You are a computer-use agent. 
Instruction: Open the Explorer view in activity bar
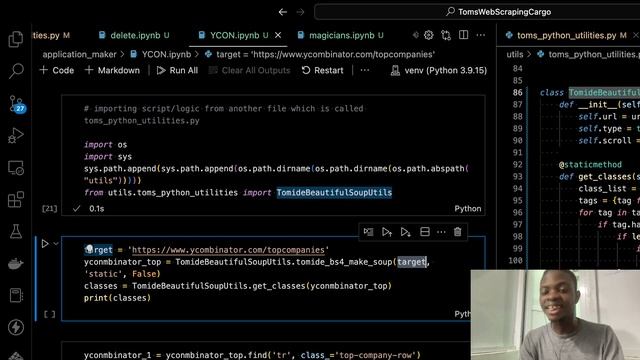click(16, 39)
